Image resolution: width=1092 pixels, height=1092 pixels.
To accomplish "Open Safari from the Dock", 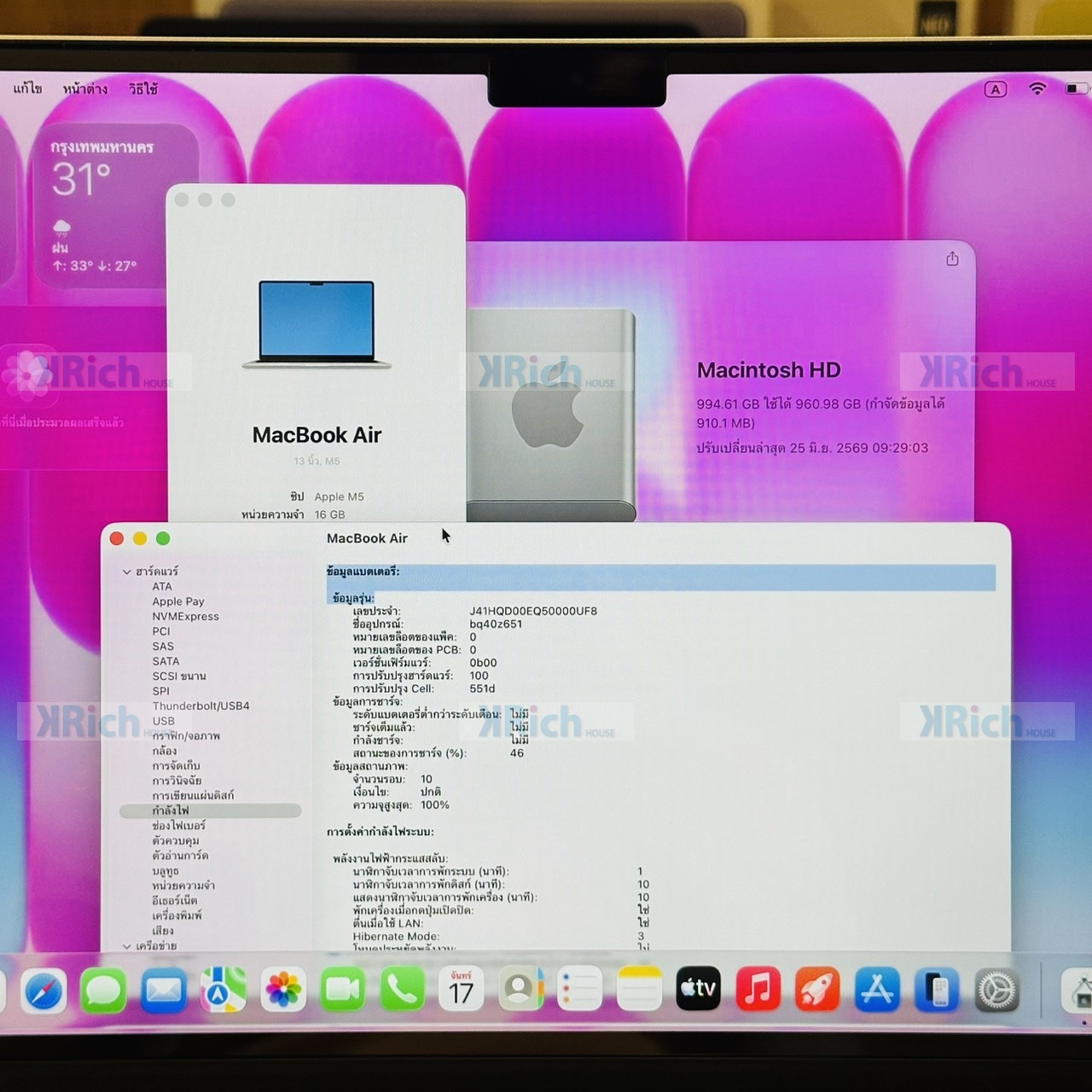I will [x=44, y=990].
